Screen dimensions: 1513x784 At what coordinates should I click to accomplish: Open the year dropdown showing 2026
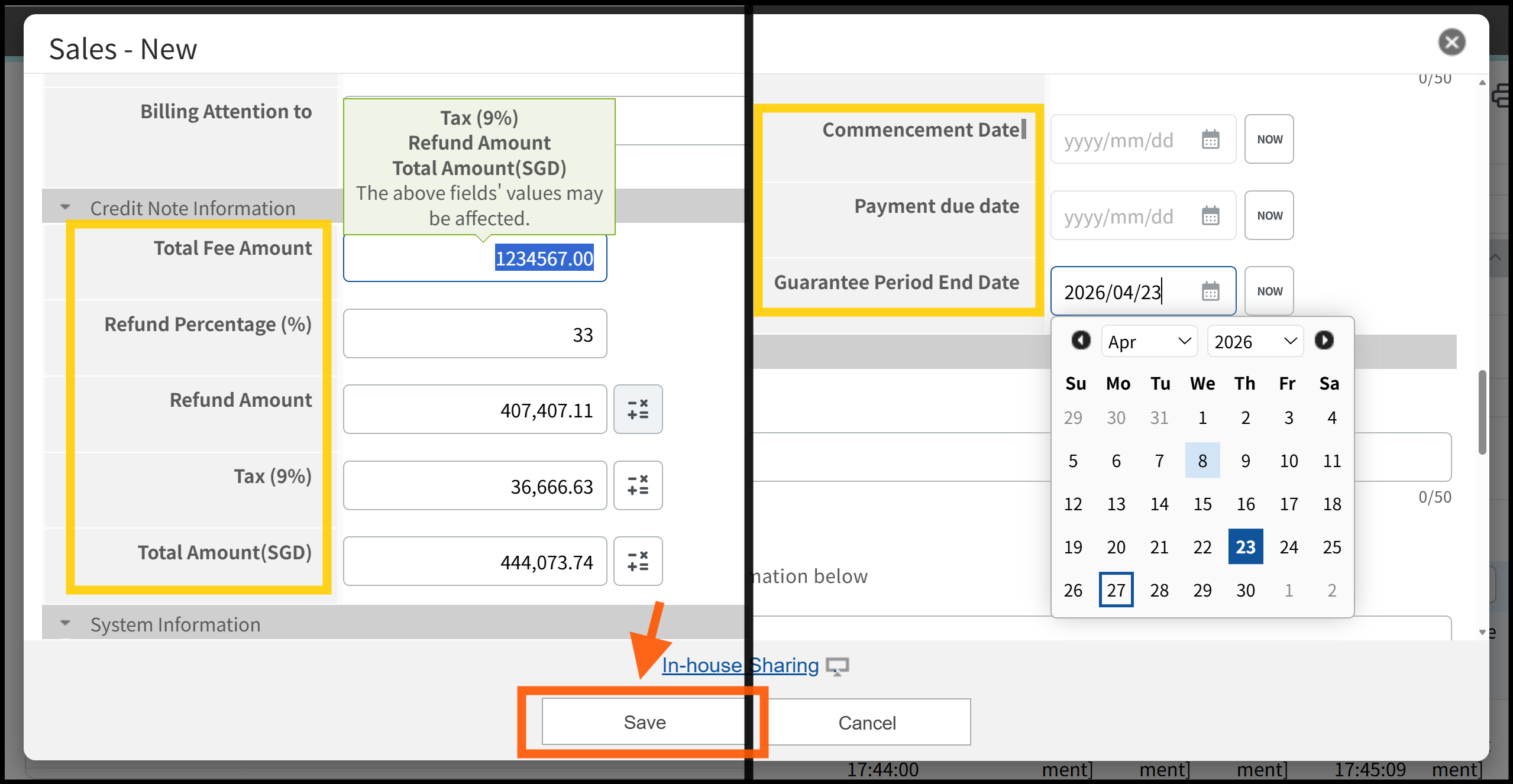coord(1255,341)
